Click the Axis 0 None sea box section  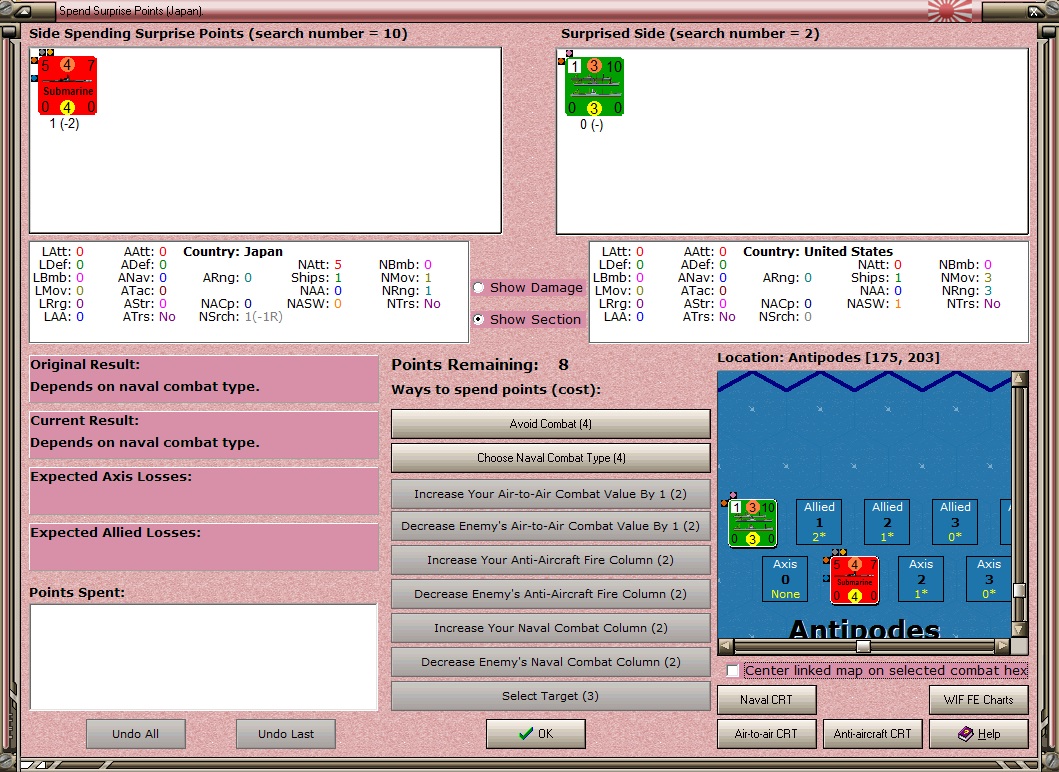point(785,579)
